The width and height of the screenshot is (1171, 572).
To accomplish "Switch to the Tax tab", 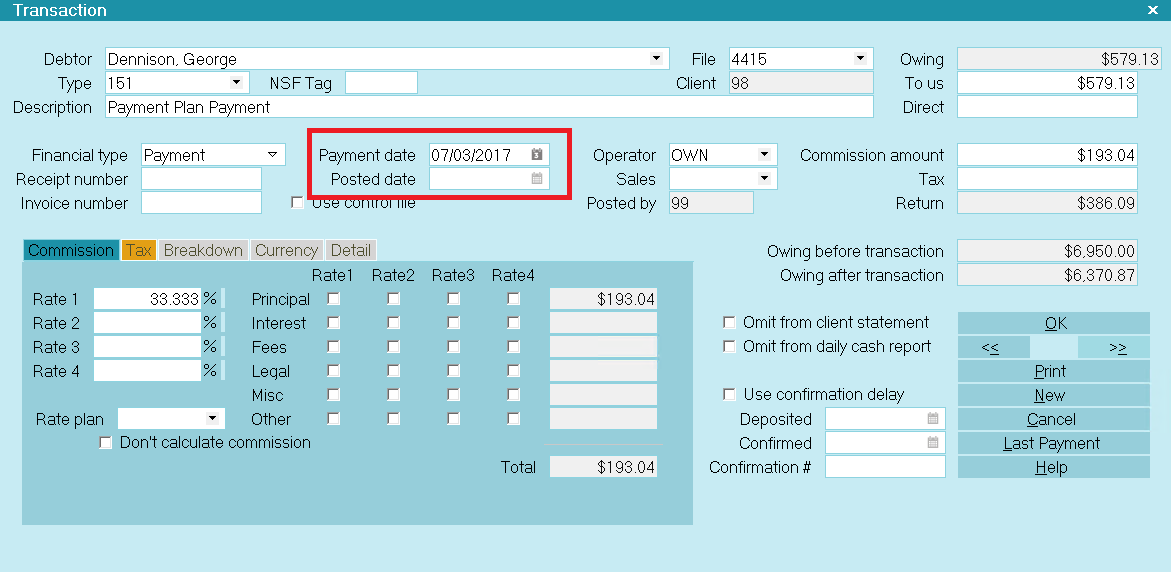I will pyautogui.click(x=139, y=250).
